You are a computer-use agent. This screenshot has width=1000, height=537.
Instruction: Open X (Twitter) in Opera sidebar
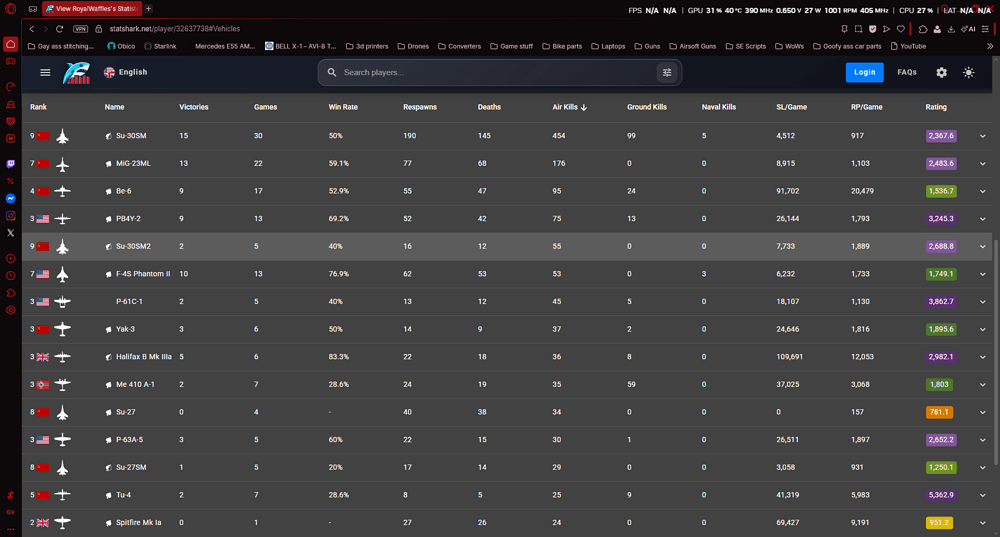[10, 233]
